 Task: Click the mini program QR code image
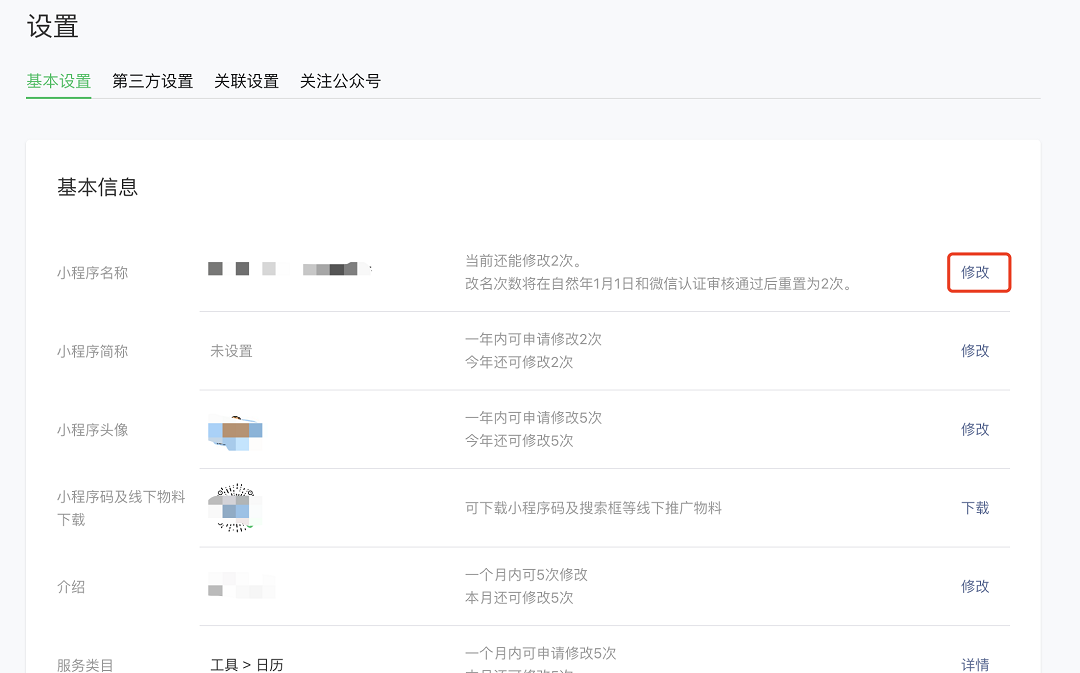(235, 508)
